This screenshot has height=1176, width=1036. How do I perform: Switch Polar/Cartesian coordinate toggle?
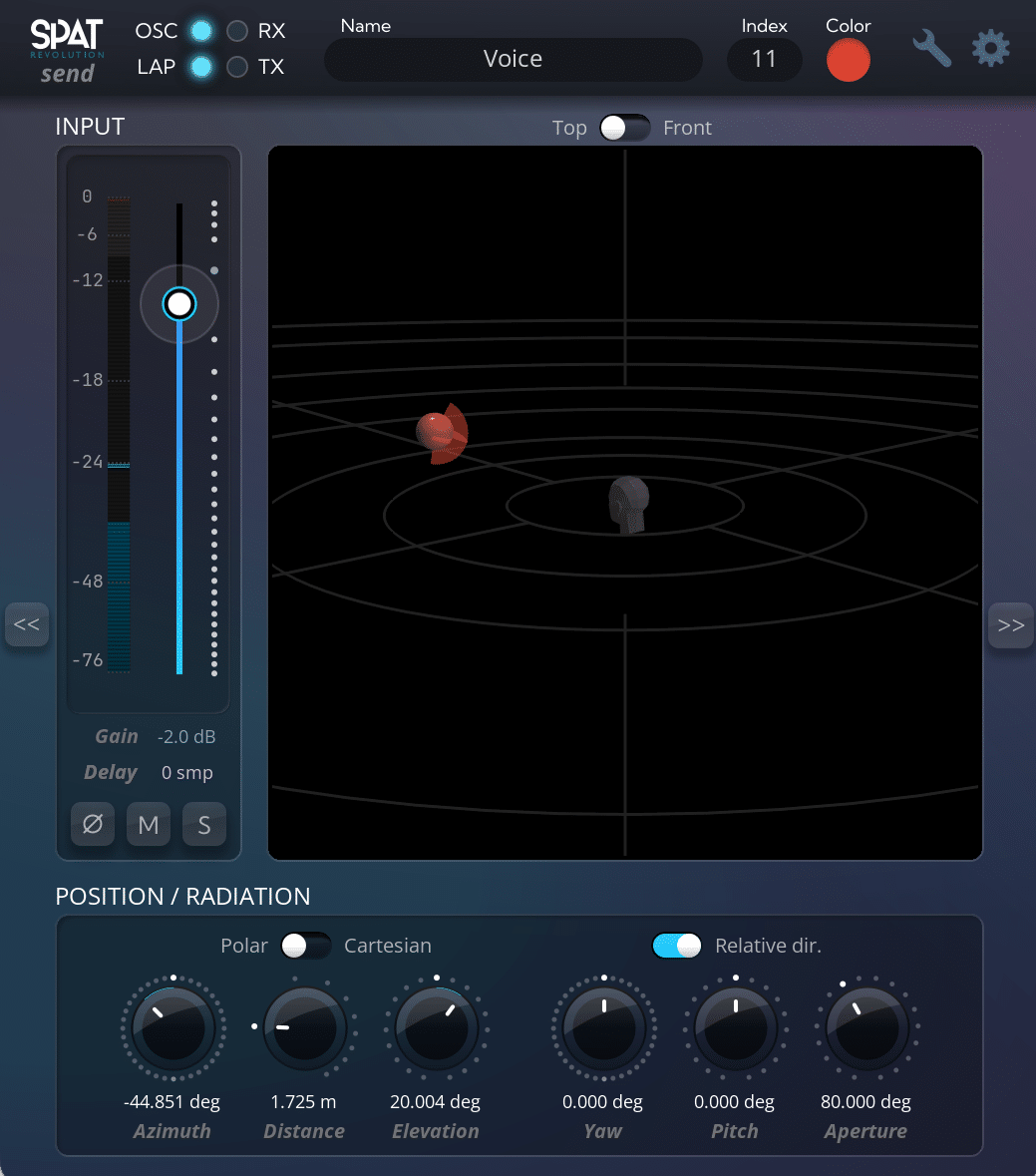[305, 946]
